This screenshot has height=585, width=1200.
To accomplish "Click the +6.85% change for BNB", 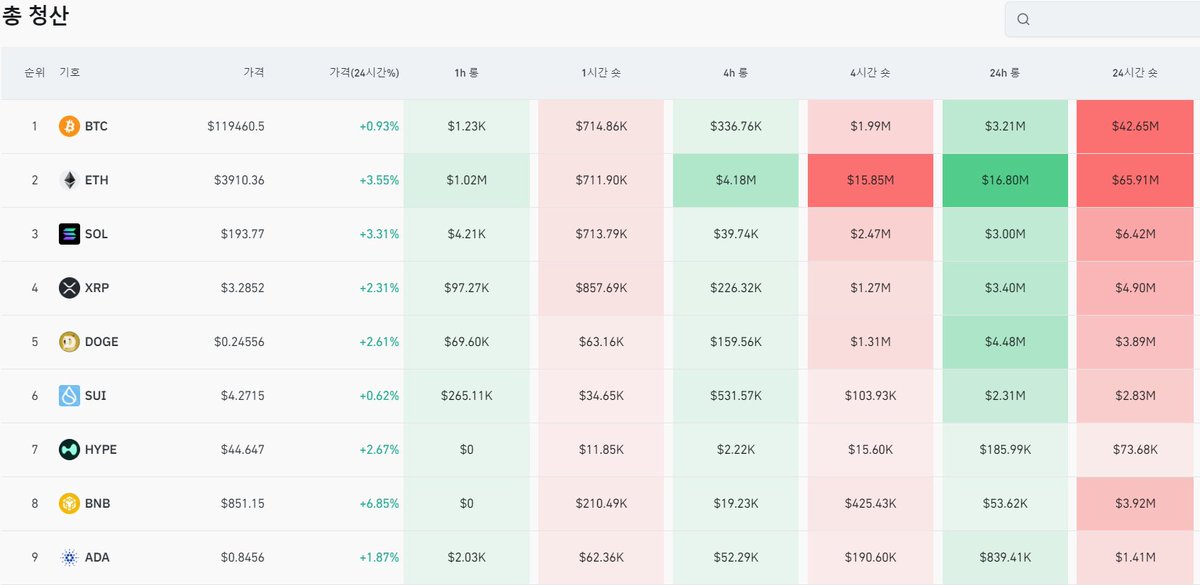I will click(x=379, y=504).
